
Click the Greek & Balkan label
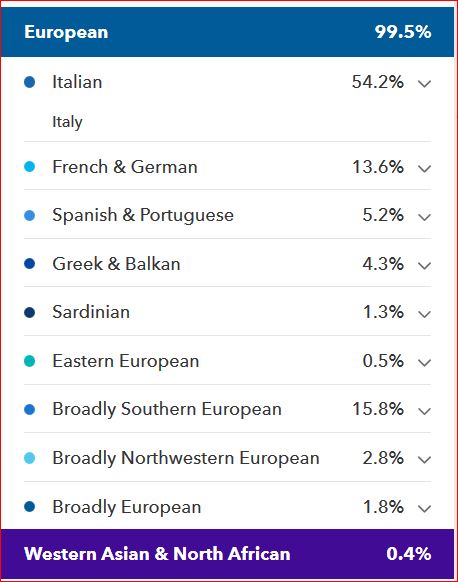[116, 264]
